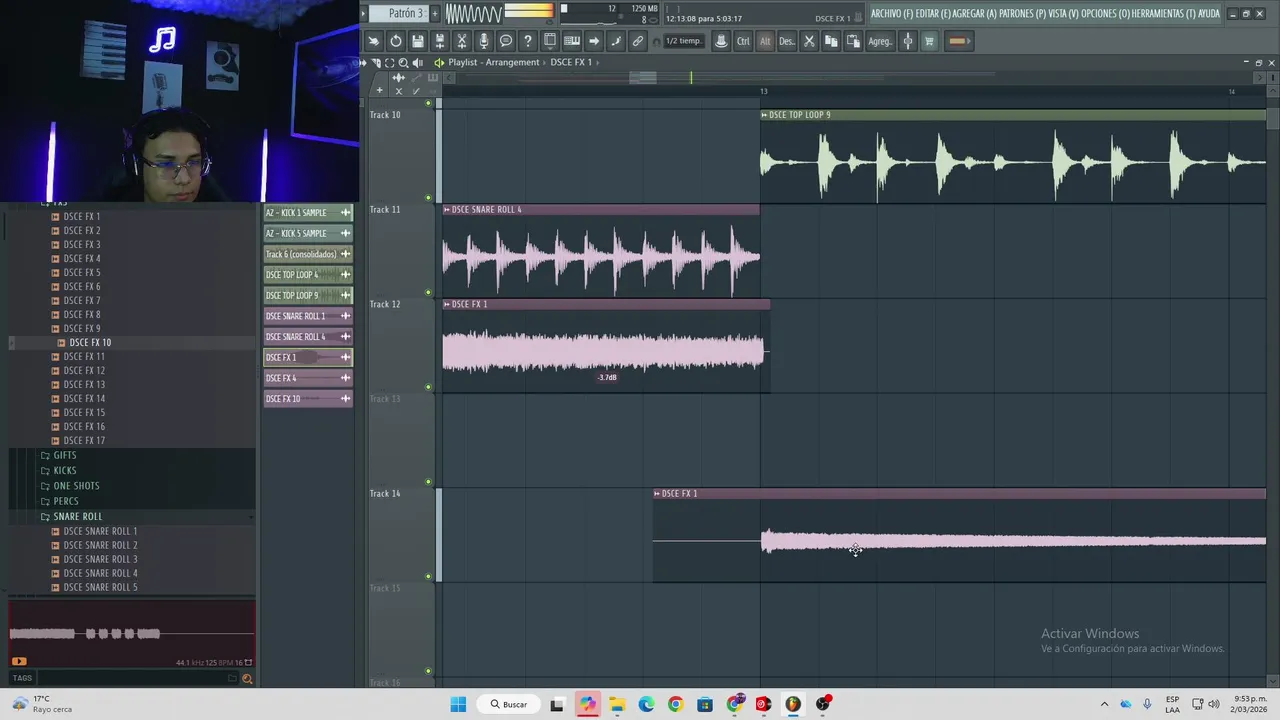1280x720 pixels.
Task: Click the DSCE FX 5 sample file icon
Action: point(55,272)
